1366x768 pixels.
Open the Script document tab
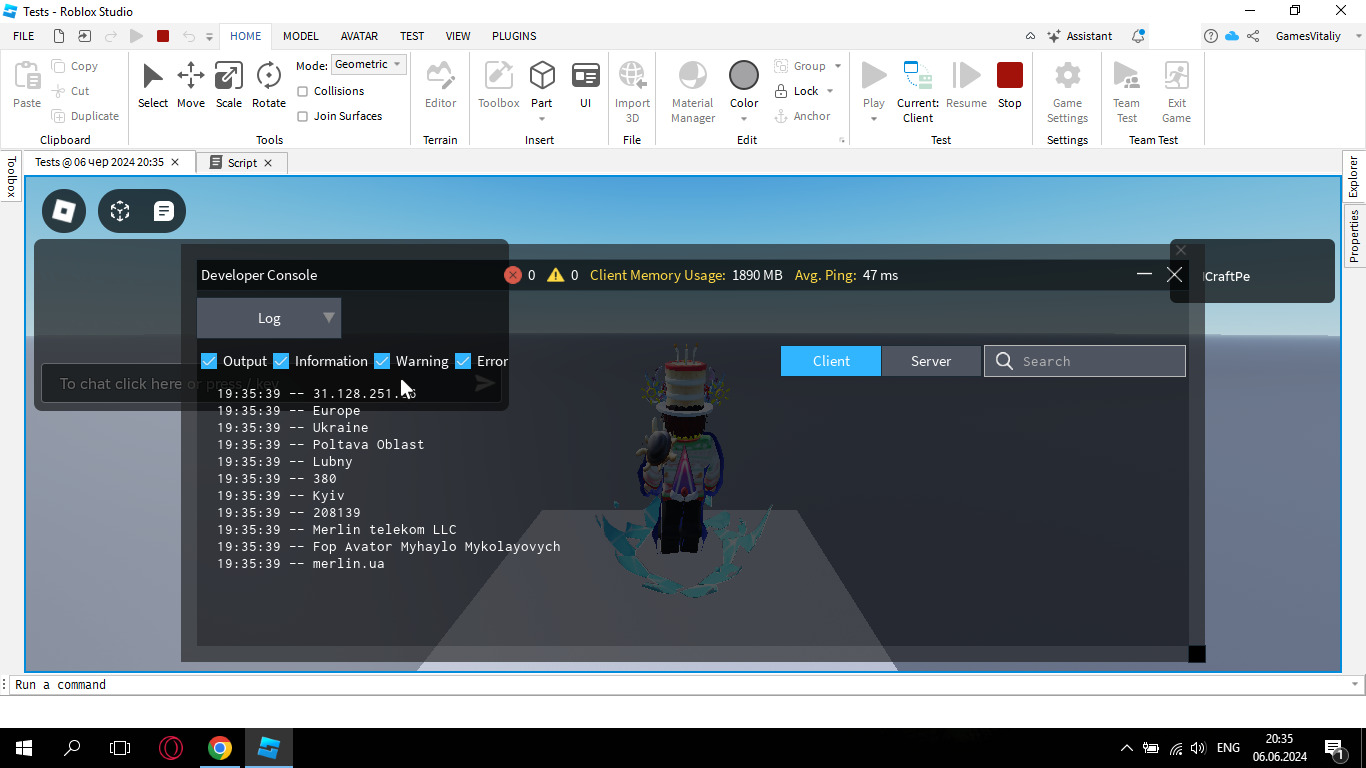[x=241, y=163]
